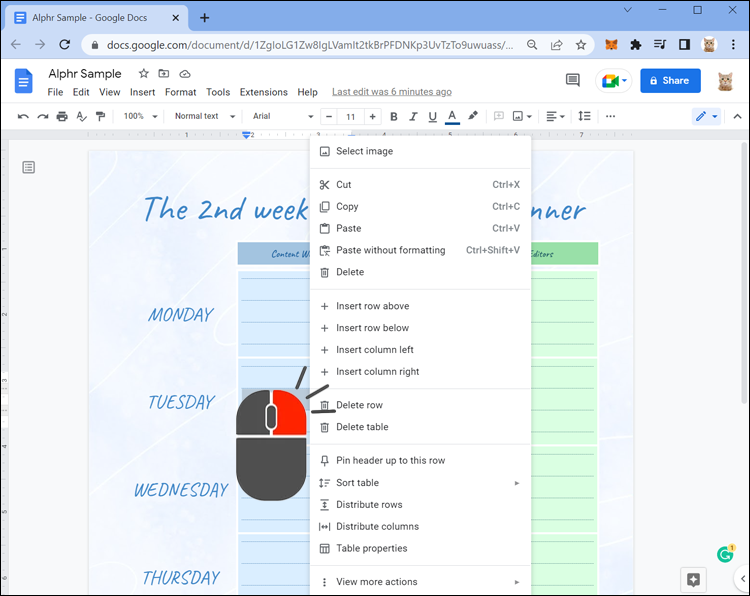The width and height of the screenshot is (750, 596).
Task: Click the Redo icon in toolbar
Action: 43,116
